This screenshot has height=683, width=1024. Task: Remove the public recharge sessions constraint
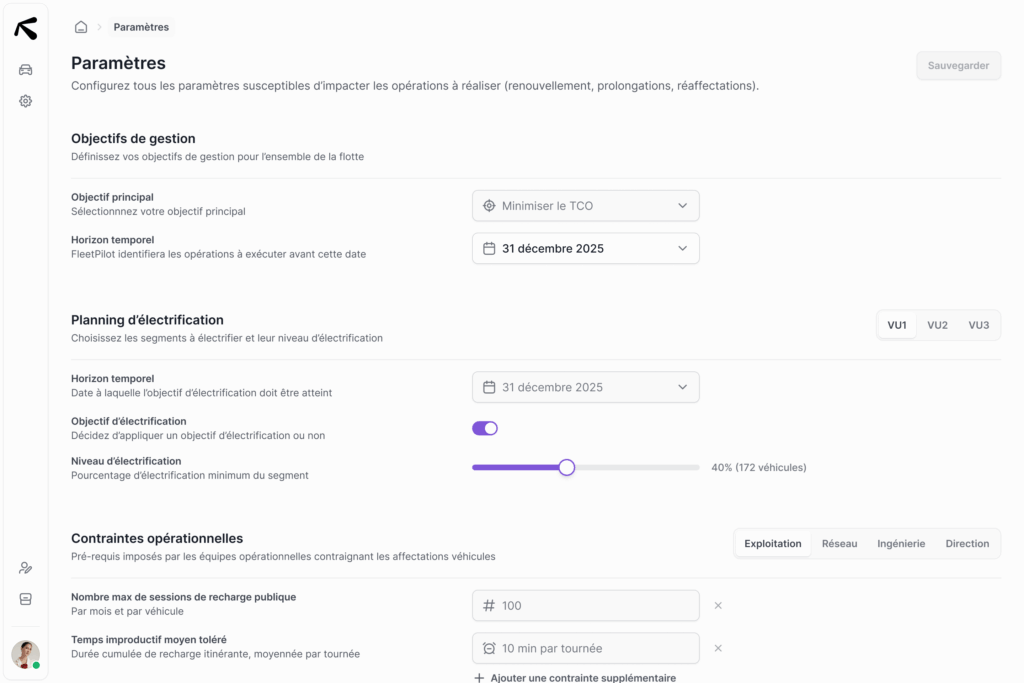click(x=718, y=605)
